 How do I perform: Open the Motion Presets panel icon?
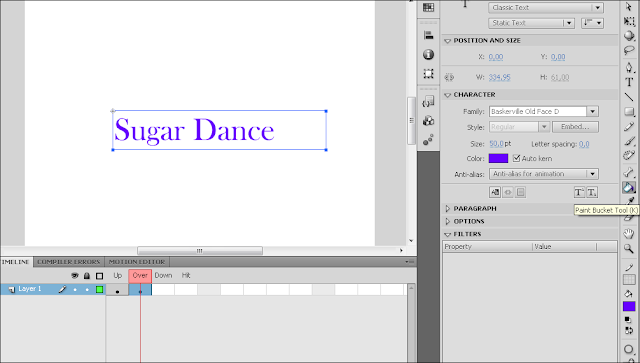[428, 140]
